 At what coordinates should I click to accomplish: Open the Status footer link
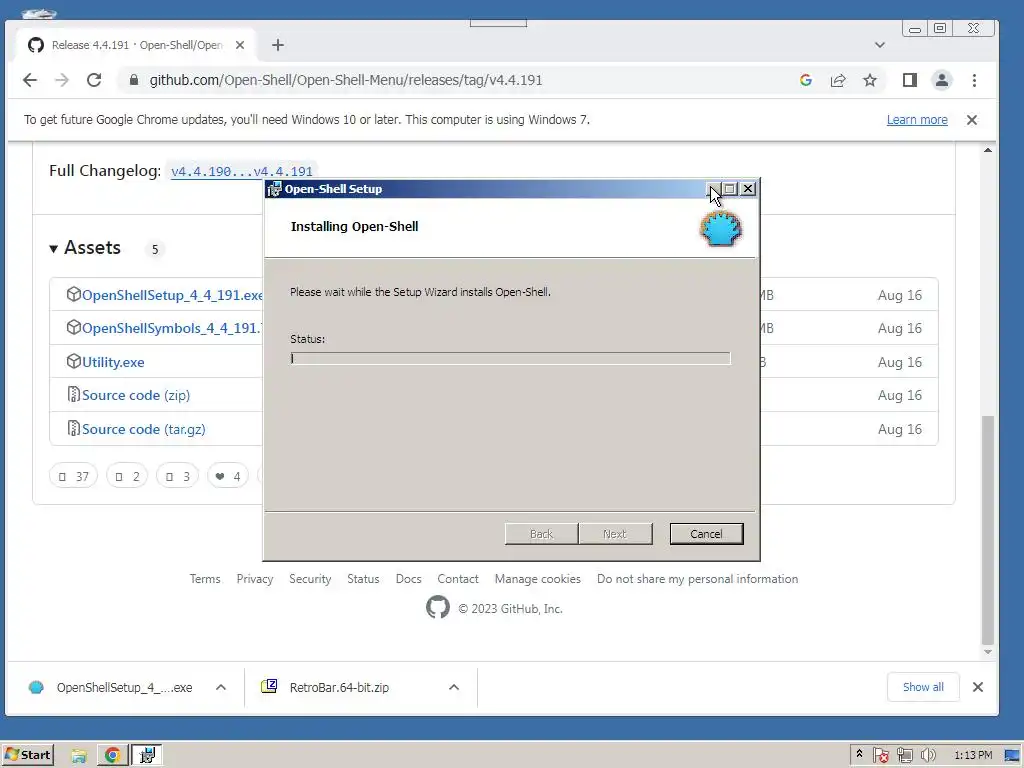[363, 579]
